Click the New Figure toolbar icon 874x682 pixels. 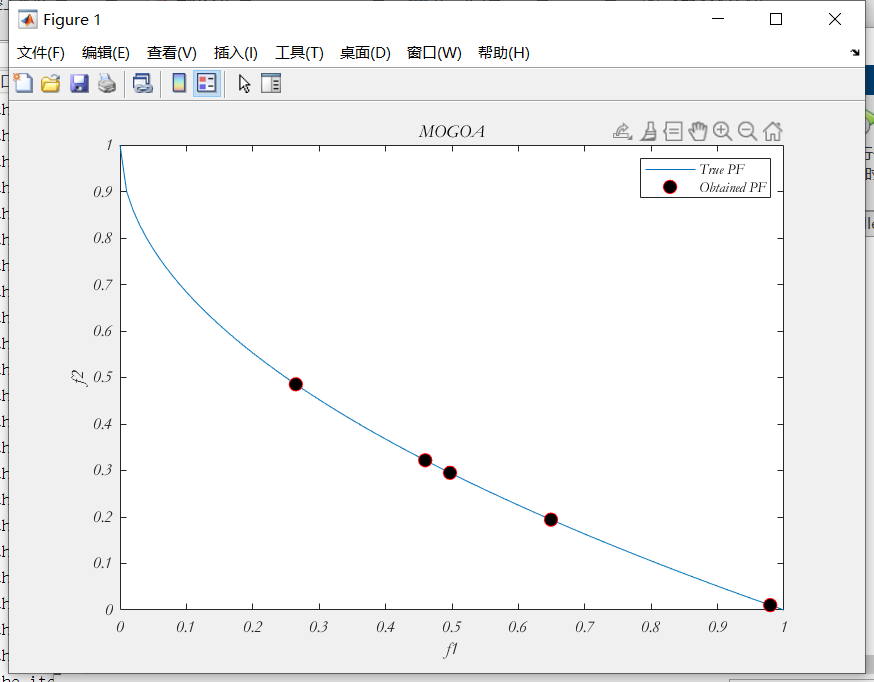(22, 84)
